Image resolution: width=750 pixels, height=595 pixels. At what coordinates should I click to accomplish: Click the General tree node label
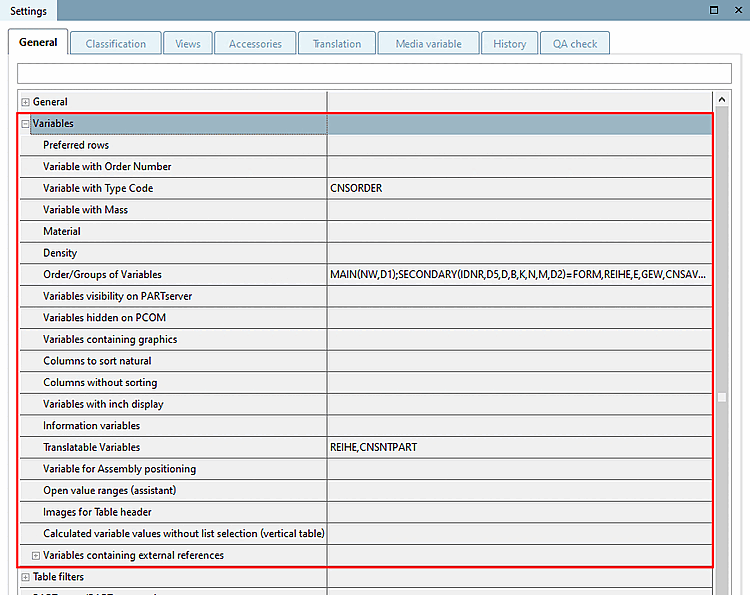[50, 102]
